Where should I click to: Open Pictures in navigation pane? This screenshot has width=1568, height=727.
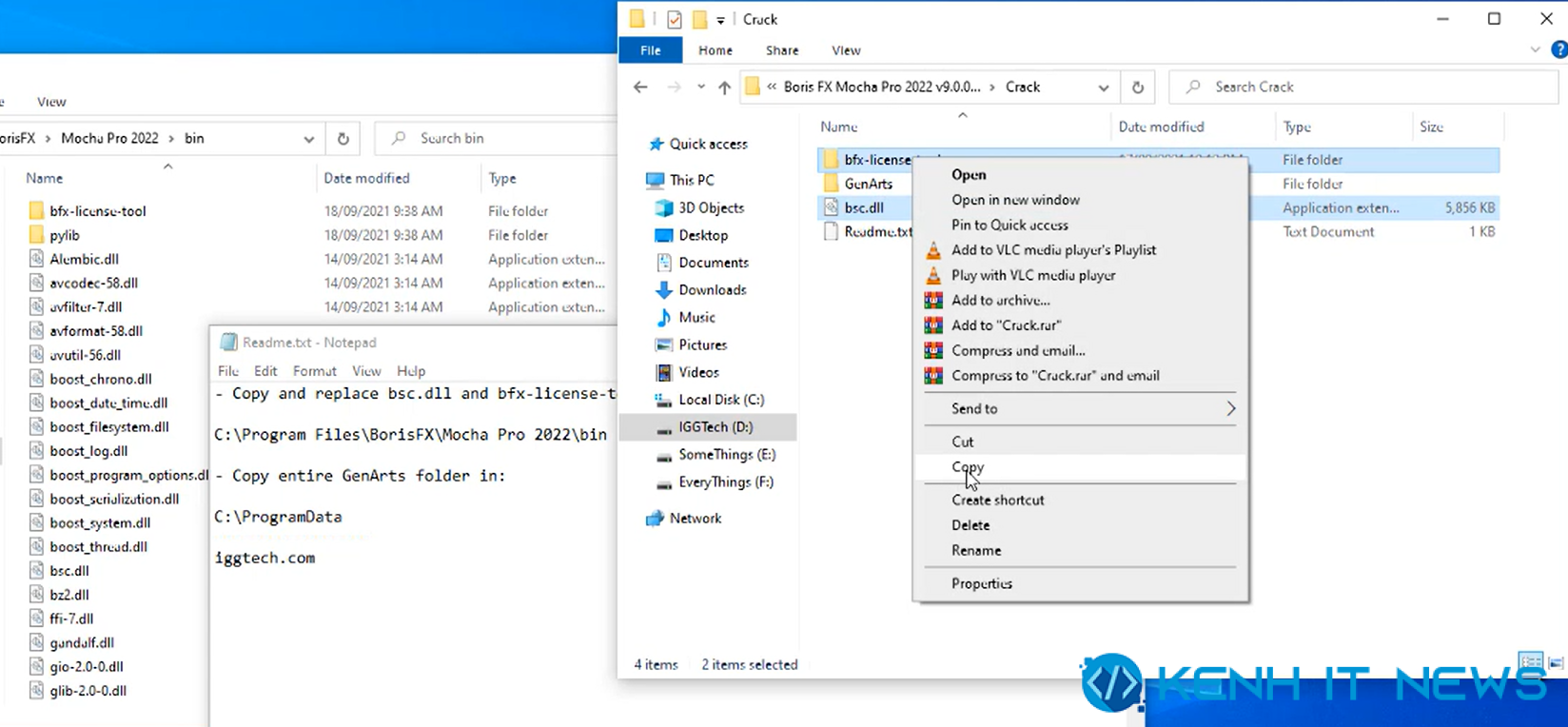pos(702,344)
